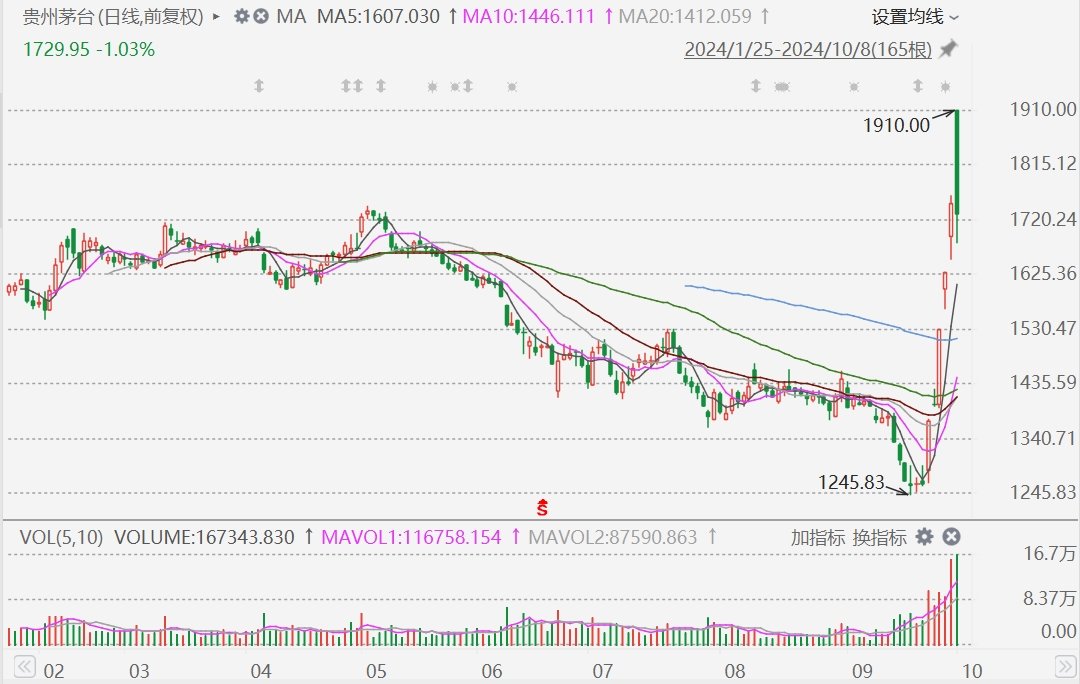Select the MA20:1412.059 value
Screen dimensions: 1080x684
(685, 17)
